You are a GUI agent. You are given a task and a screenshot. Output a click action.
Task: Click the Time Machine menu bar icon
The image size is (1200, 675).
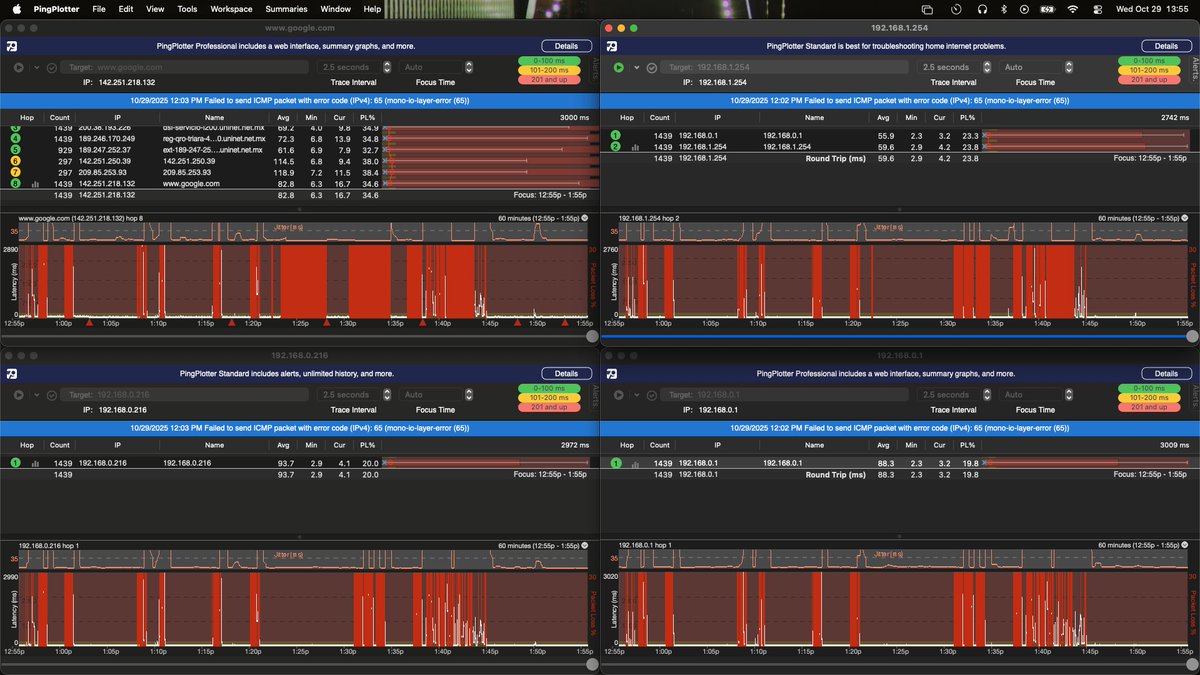[956, 8]
